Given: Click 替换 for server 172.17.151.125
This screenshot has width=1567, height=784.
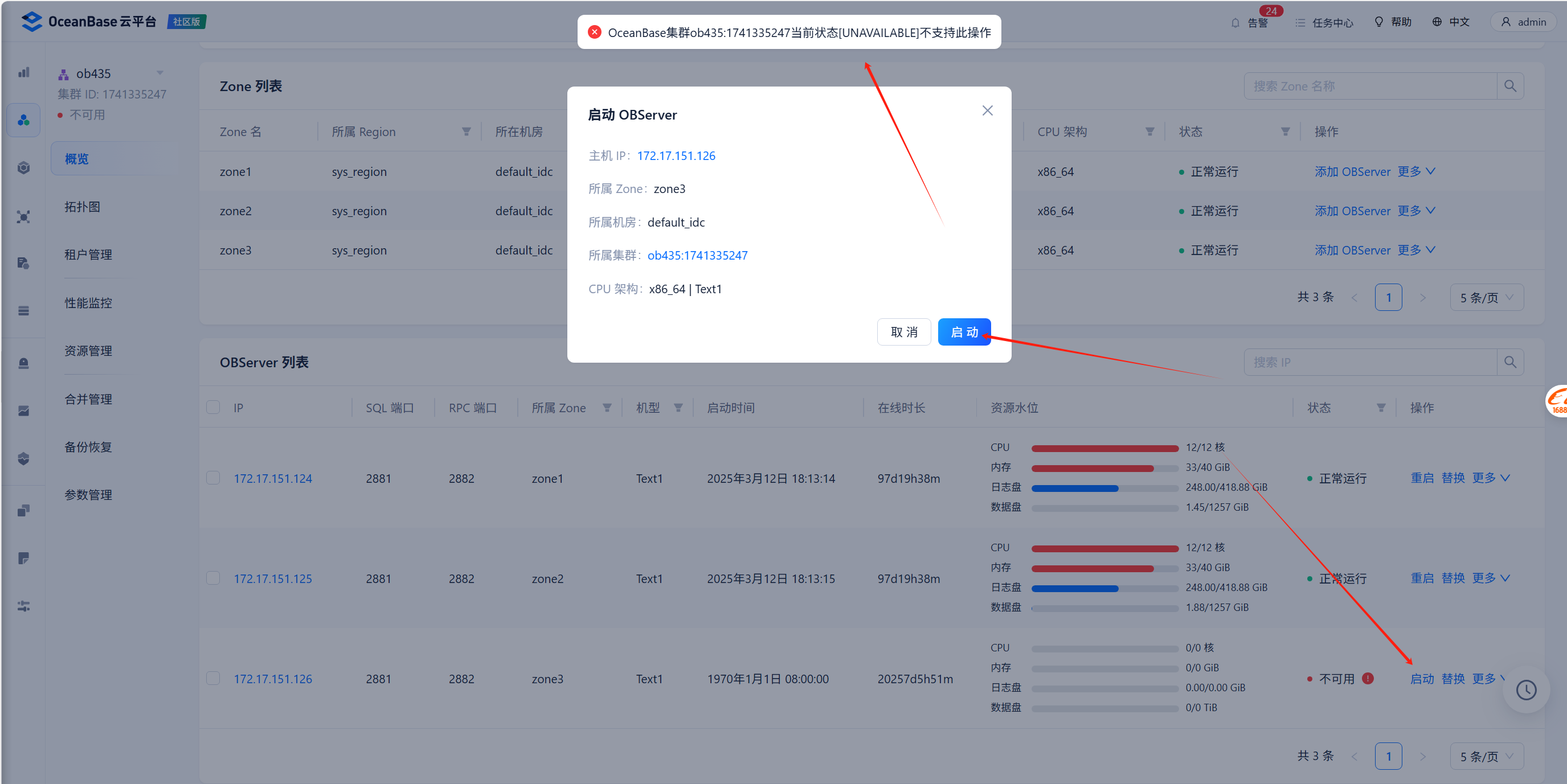Looking at the screenshot, I should [x=1453, y=578].
